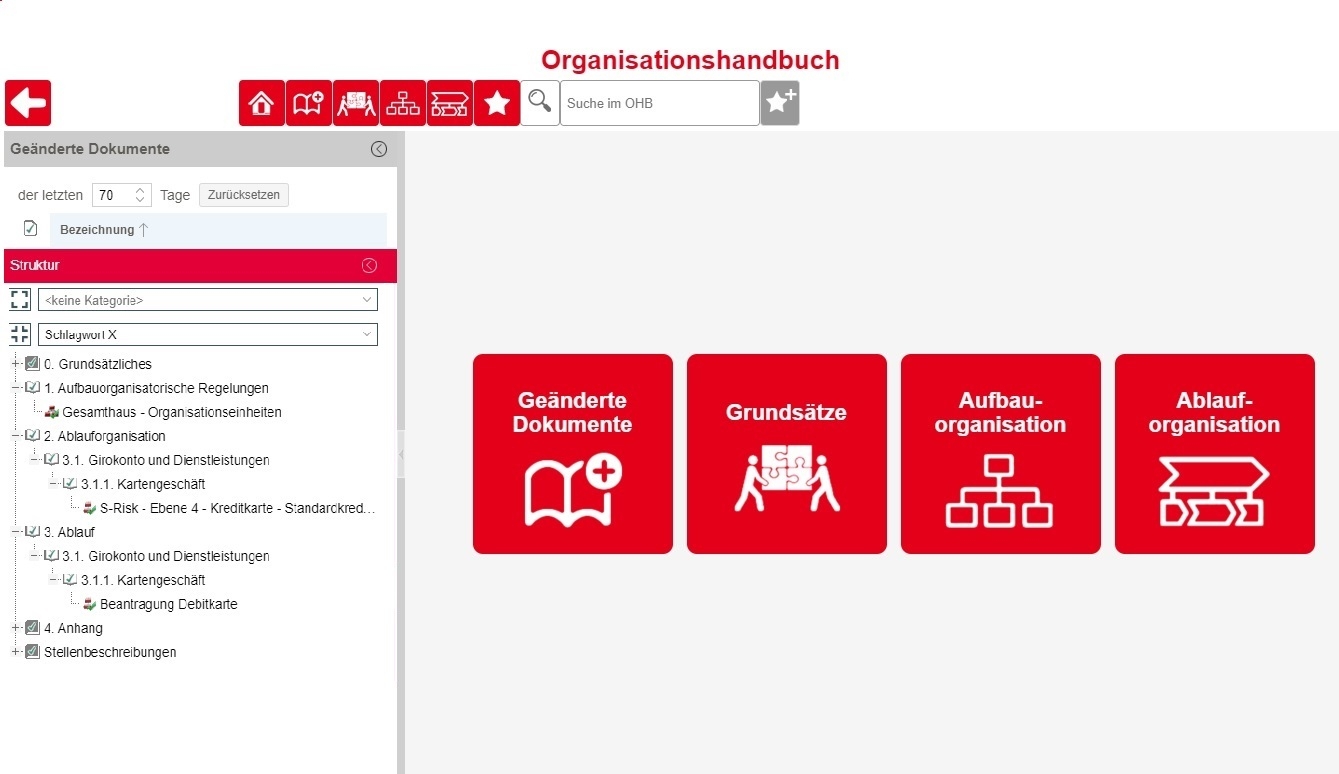Open the <keine Kategorie> dropdown

point(208,299)
